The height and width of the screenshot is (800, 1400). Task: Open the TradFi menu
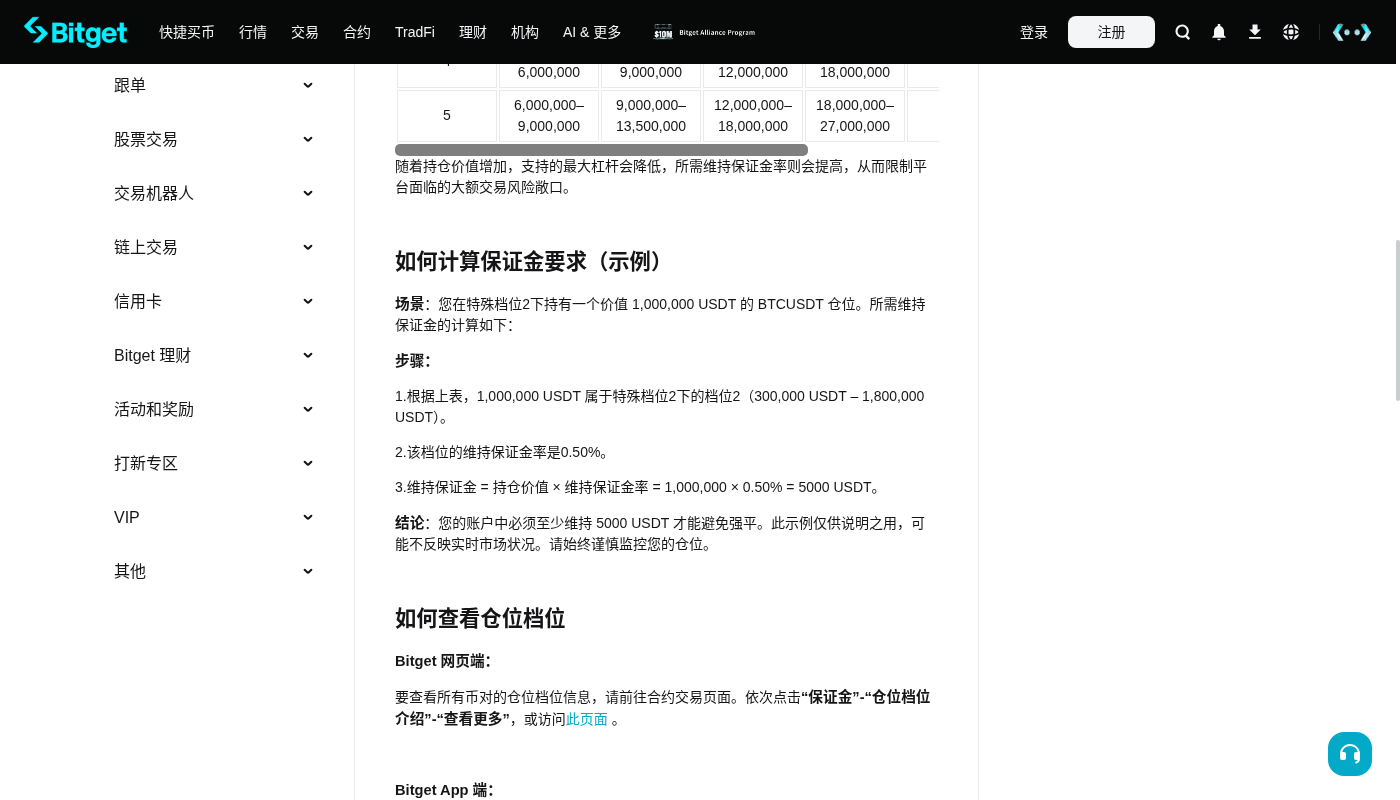click(415, 32)
